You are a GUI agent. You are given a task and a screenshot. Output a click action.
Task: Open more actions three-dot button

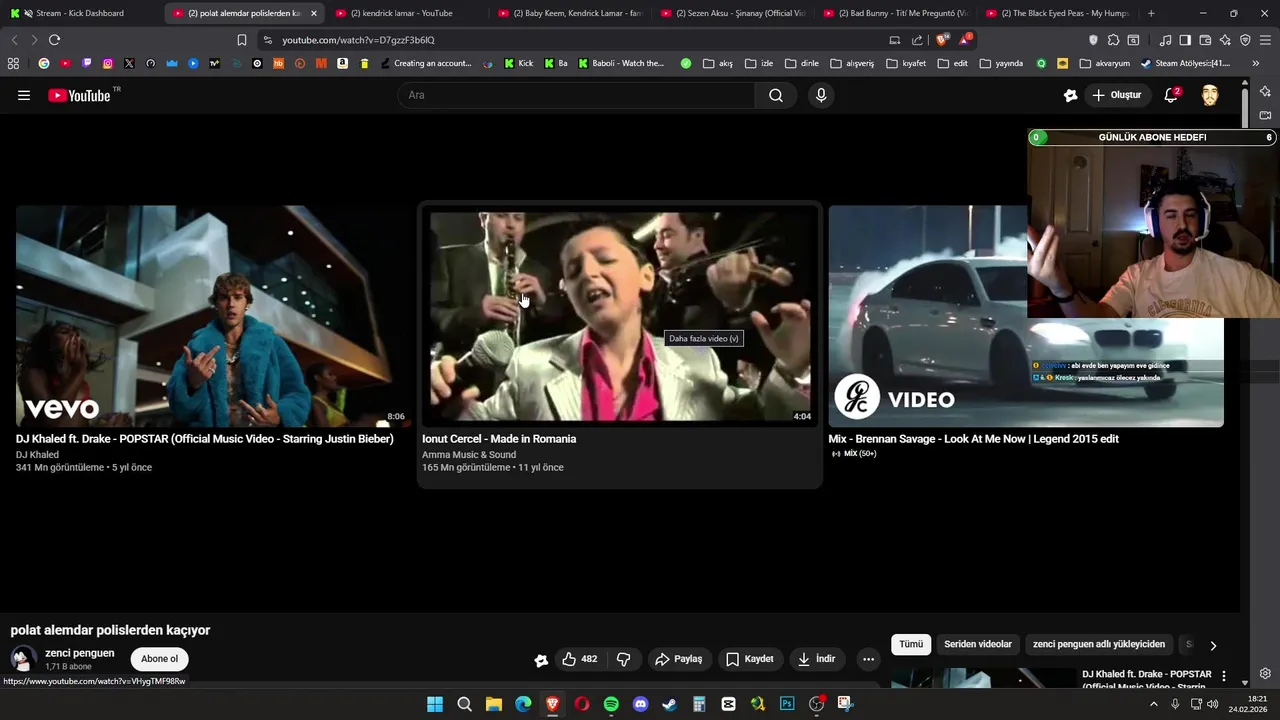coord(868,659)
